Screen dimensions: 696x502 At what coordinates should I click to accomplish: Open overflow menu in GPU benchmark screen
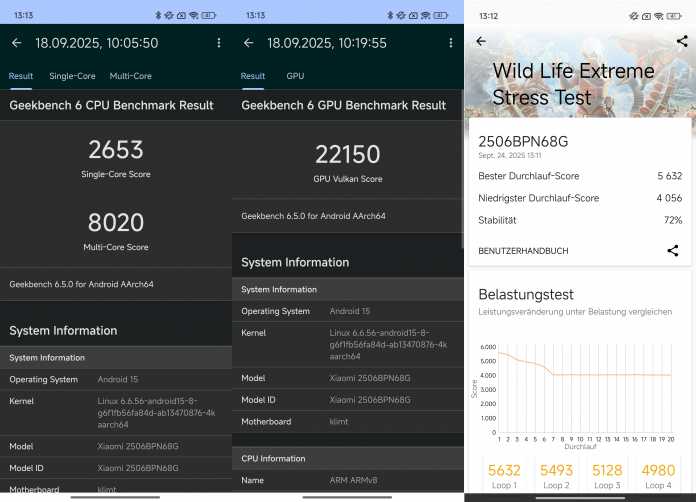tap(451, 43)
